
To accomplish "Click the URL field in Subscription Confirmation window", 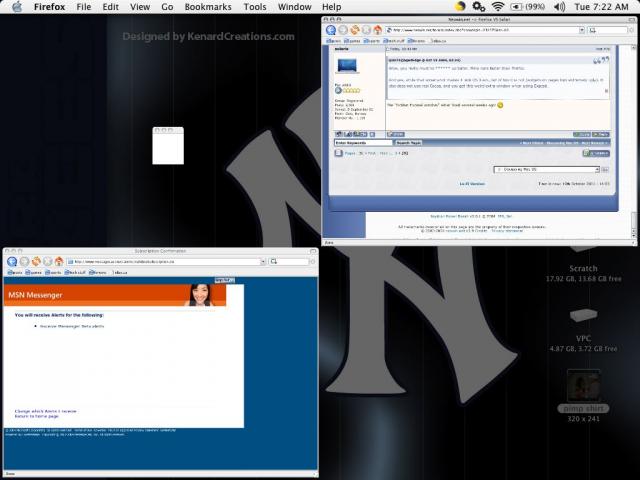I will point(163,262).
